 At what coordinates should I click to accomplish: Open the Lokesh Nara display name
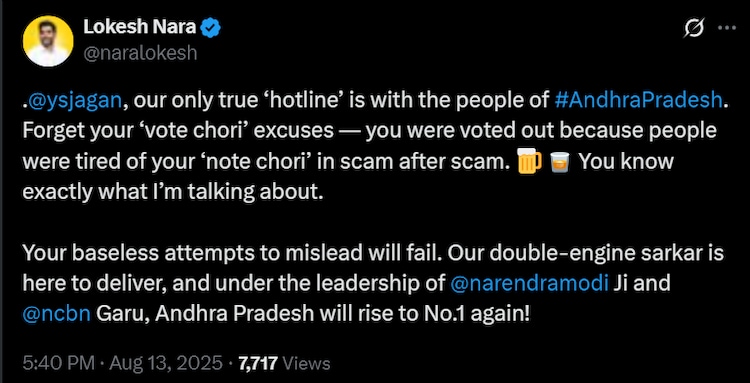pos(140,28)
